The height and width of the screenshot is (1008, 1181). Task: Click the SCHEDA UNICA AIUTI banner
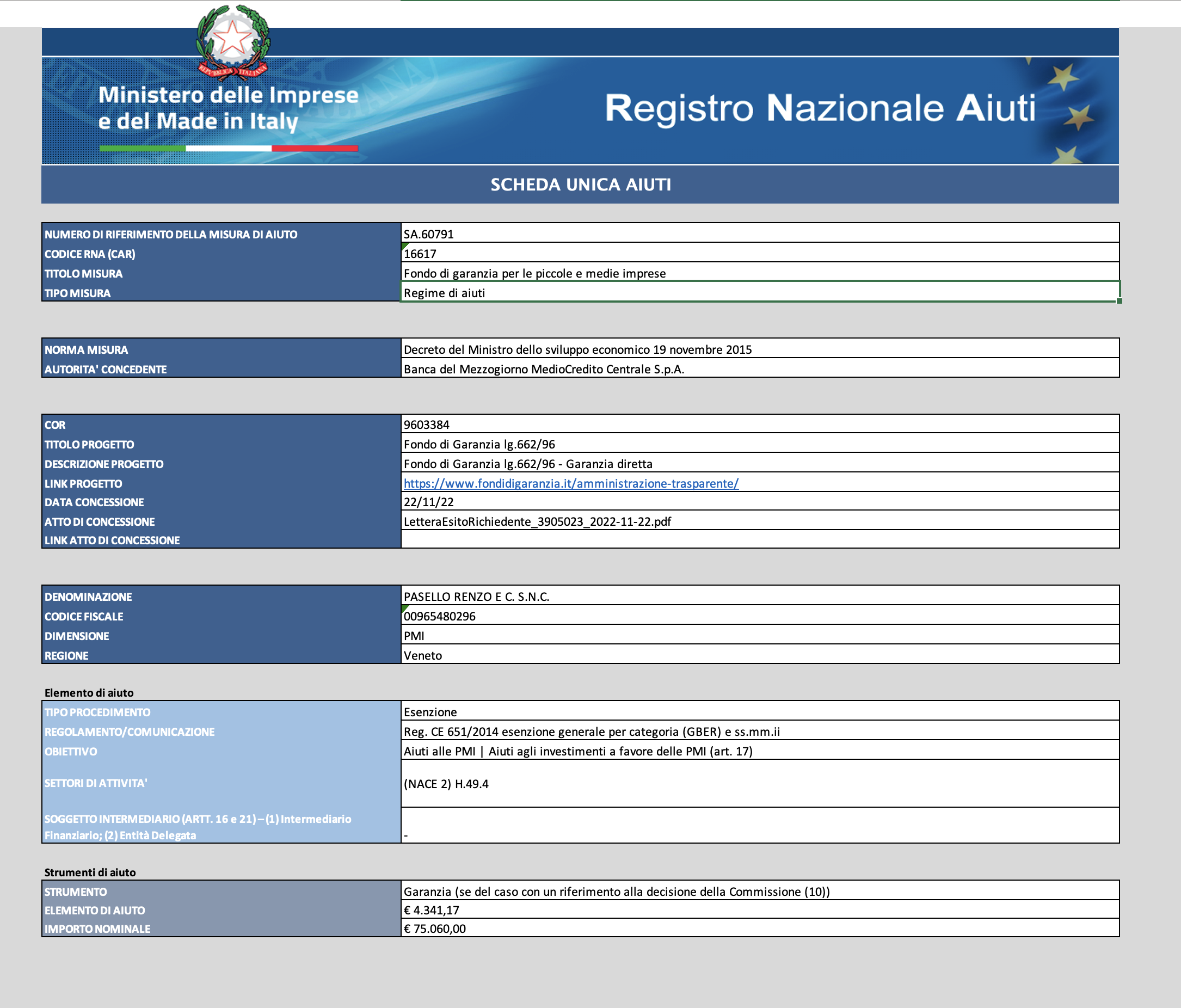[580, 185]
